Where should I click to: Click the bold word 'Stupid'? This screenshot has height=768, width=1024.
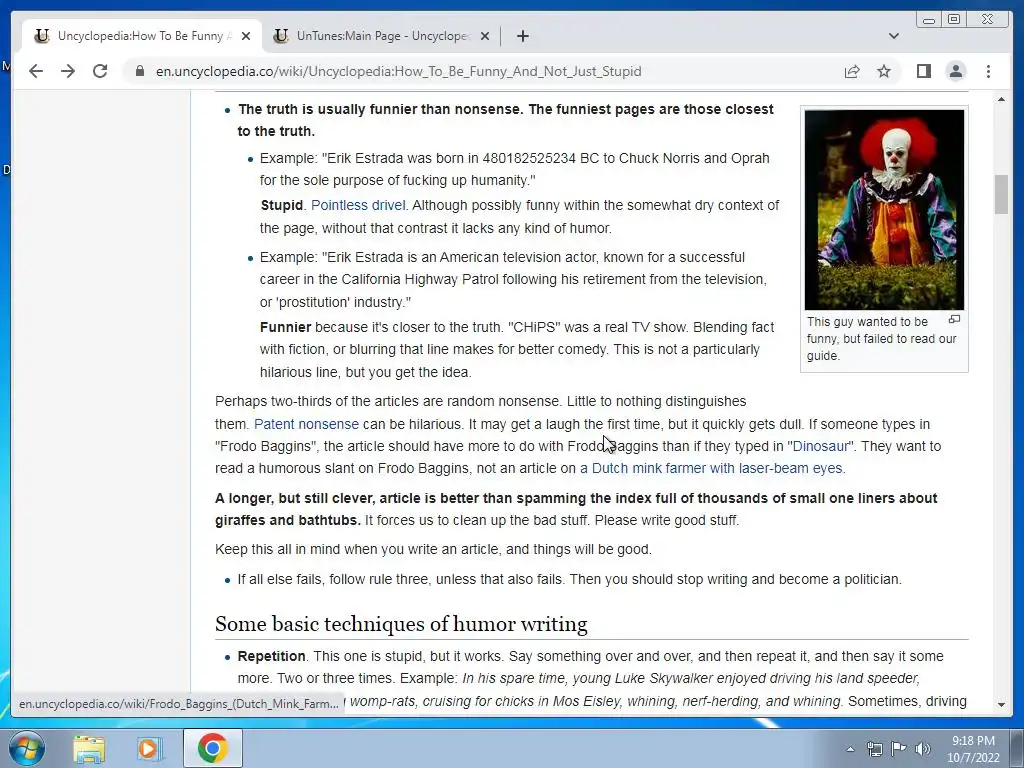coord(281,205)
